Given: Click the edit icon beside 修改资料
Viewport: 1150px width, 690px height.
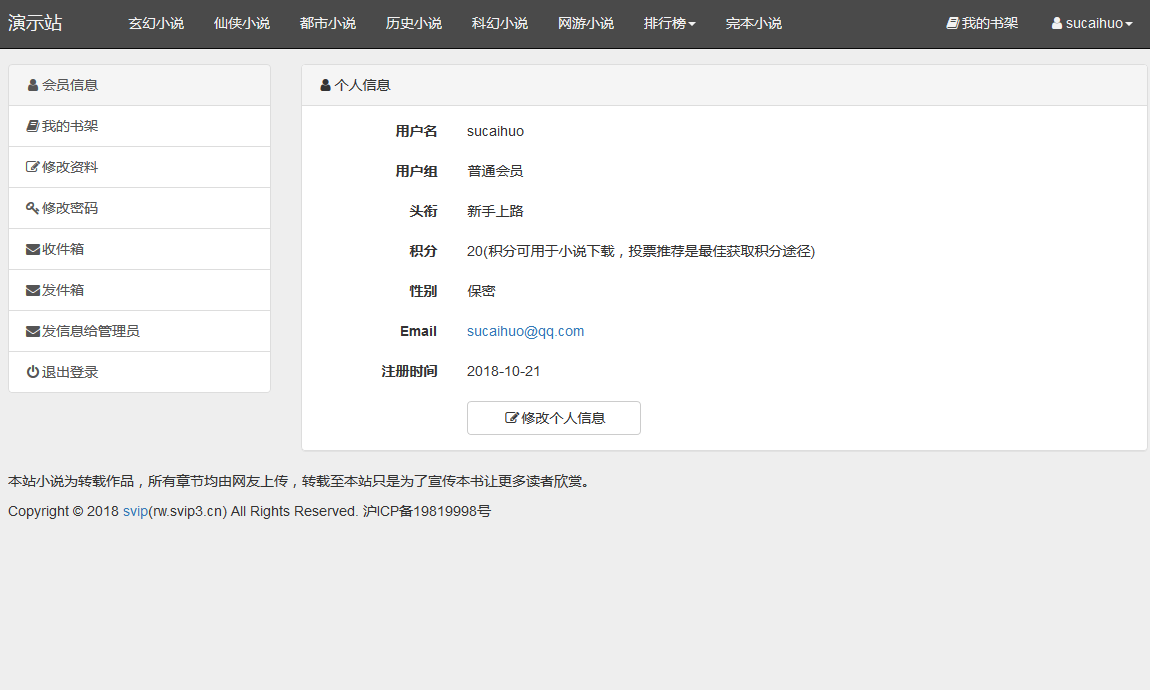Looking at the screenshot, I should tap(33, 168).
